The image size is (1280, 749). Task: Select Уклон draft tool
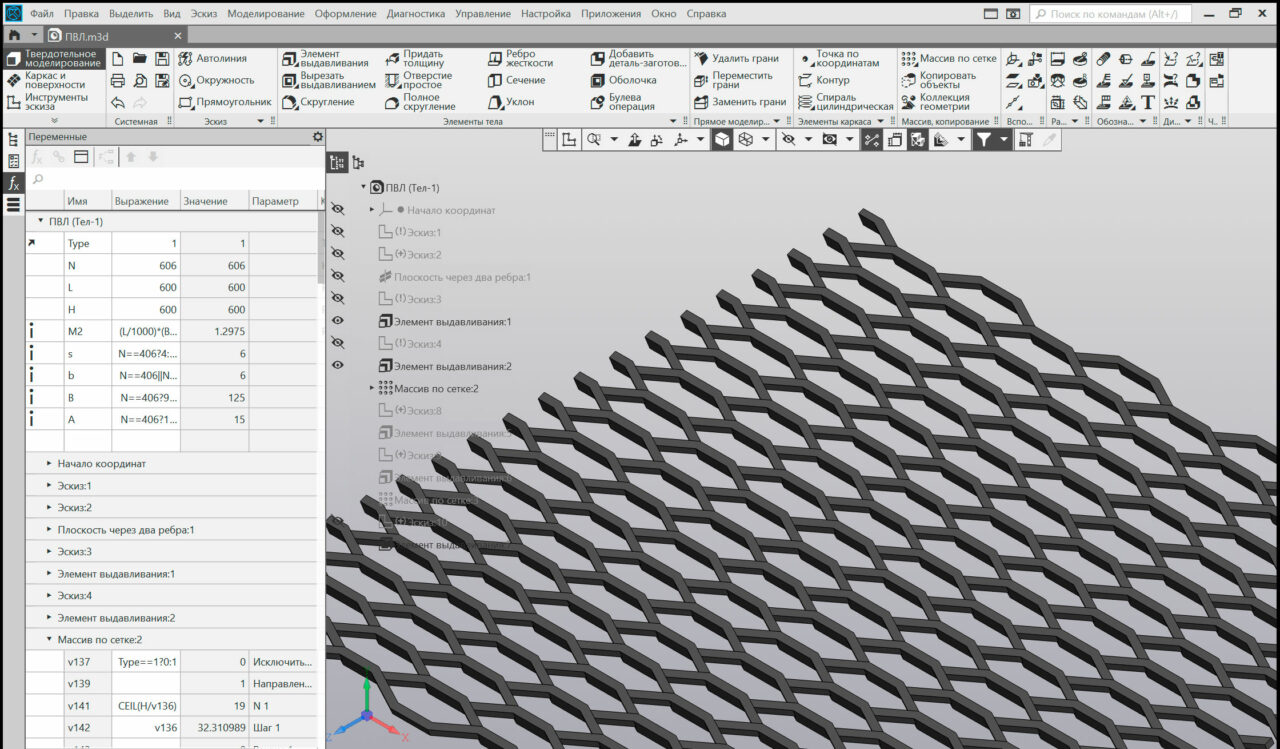pos(511,102)
